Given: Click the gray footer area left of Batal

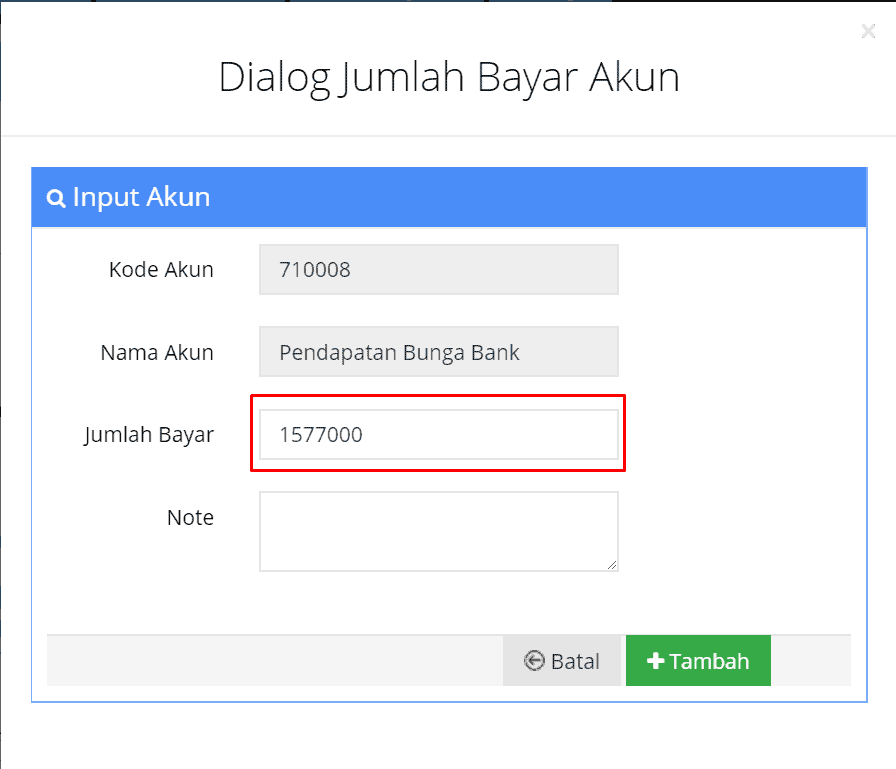Looking at the screenshot, I should [275, 660].
